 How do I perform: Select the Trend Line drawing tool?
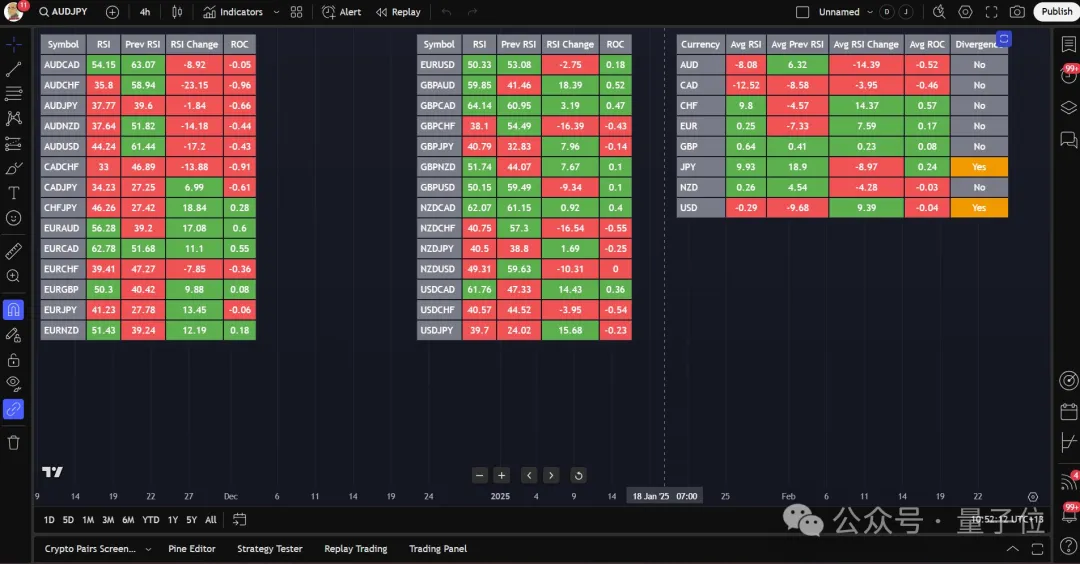[14, 69]
